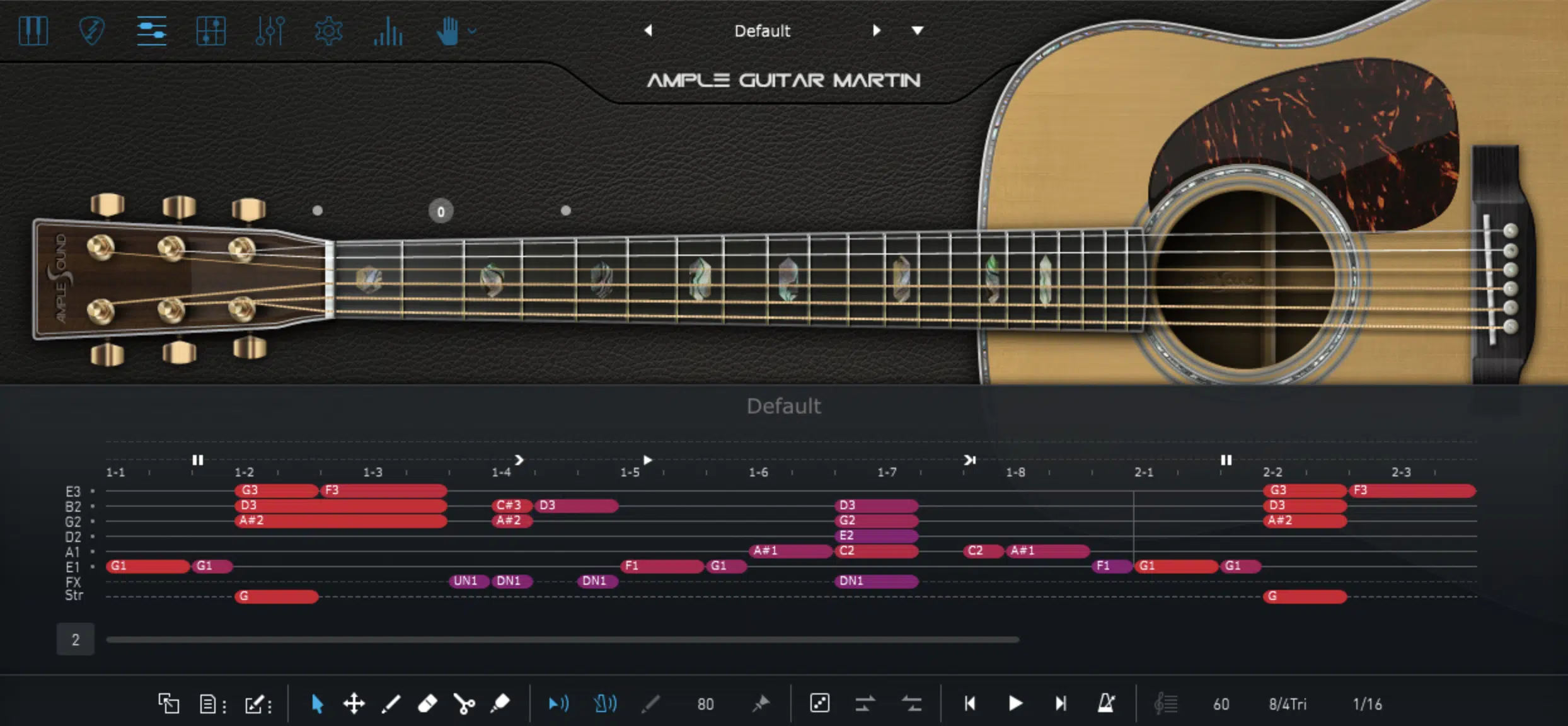This screenshot has width=1568, height=726.
Task: Click the tempo value 60
Action: (1221, 704)
